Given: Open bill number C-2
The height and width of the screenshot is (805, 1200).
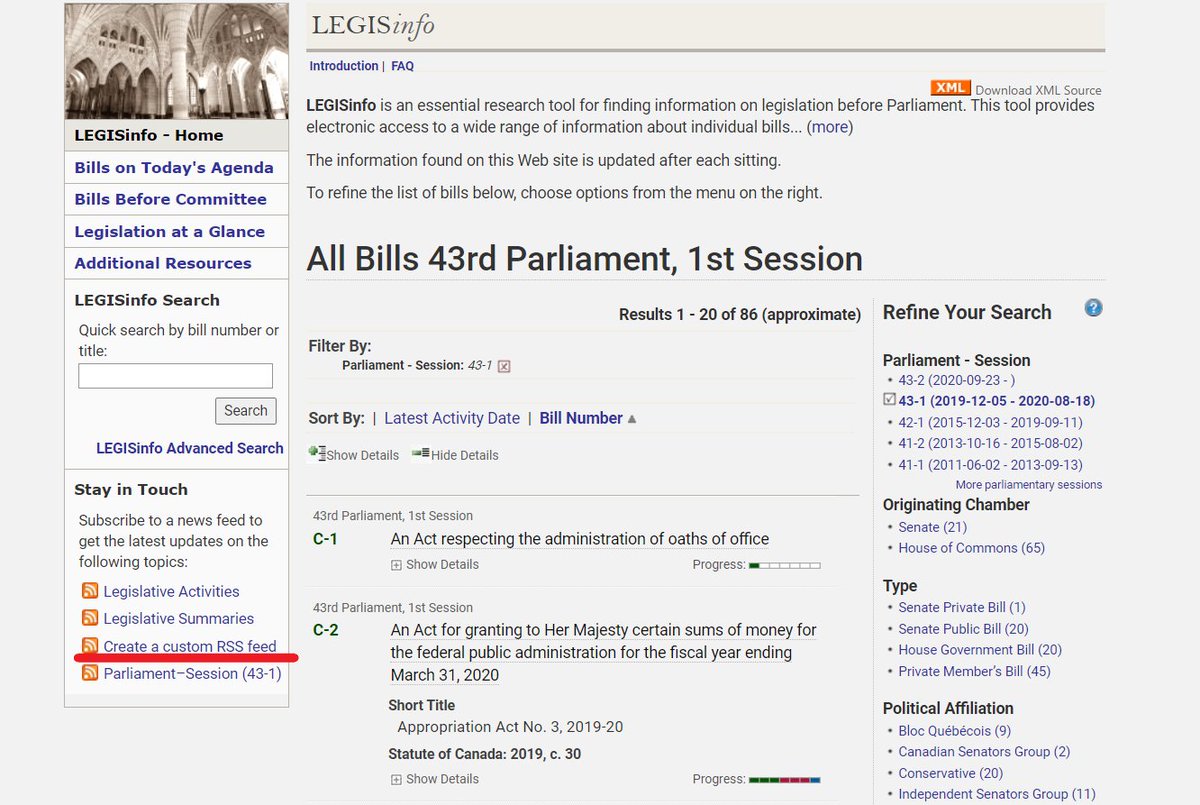Looking at the screenshot, I should (x=326, y=630).
